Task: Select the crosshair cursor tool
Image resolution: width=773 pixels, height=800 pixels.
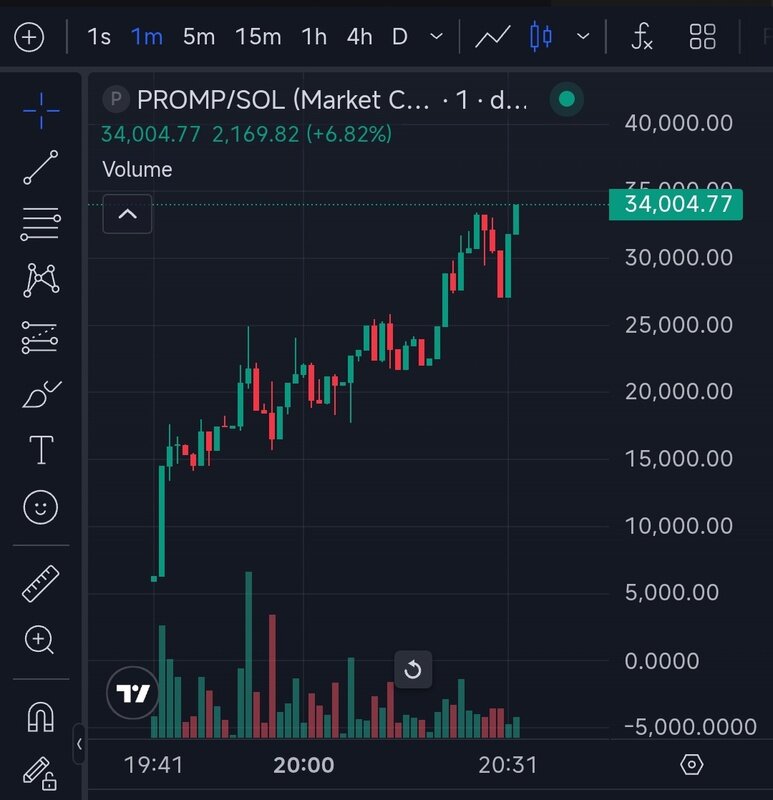Action: point(40,110)
